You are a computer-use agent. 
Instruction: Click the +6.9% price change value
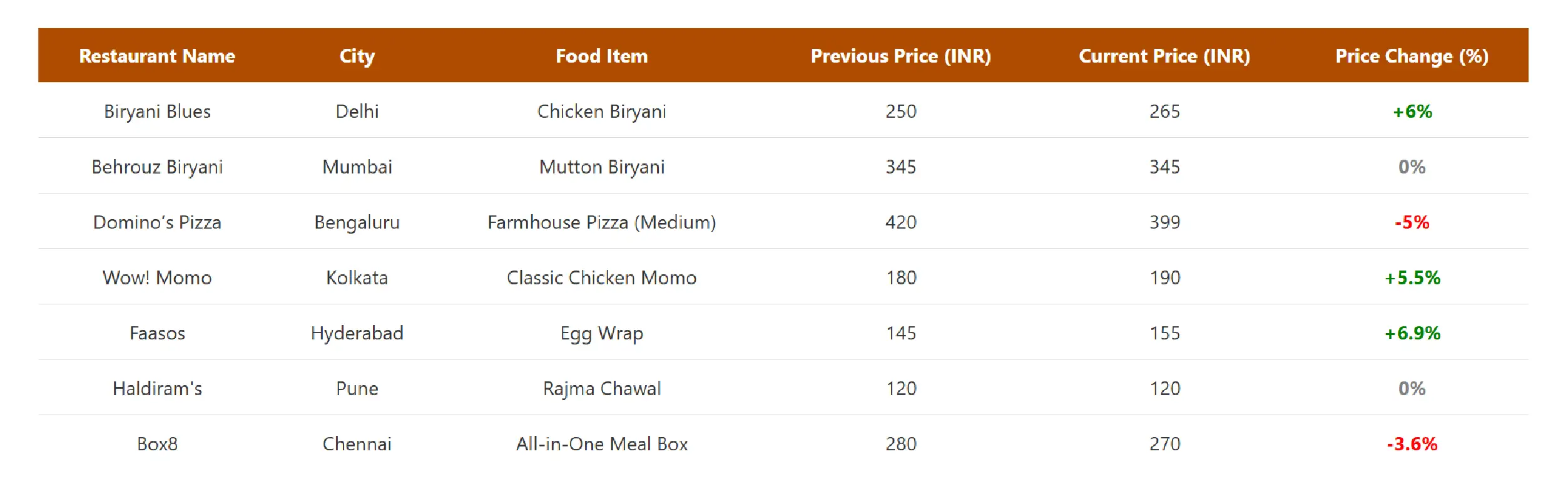pyautogui.click(x=1412, y=333)
